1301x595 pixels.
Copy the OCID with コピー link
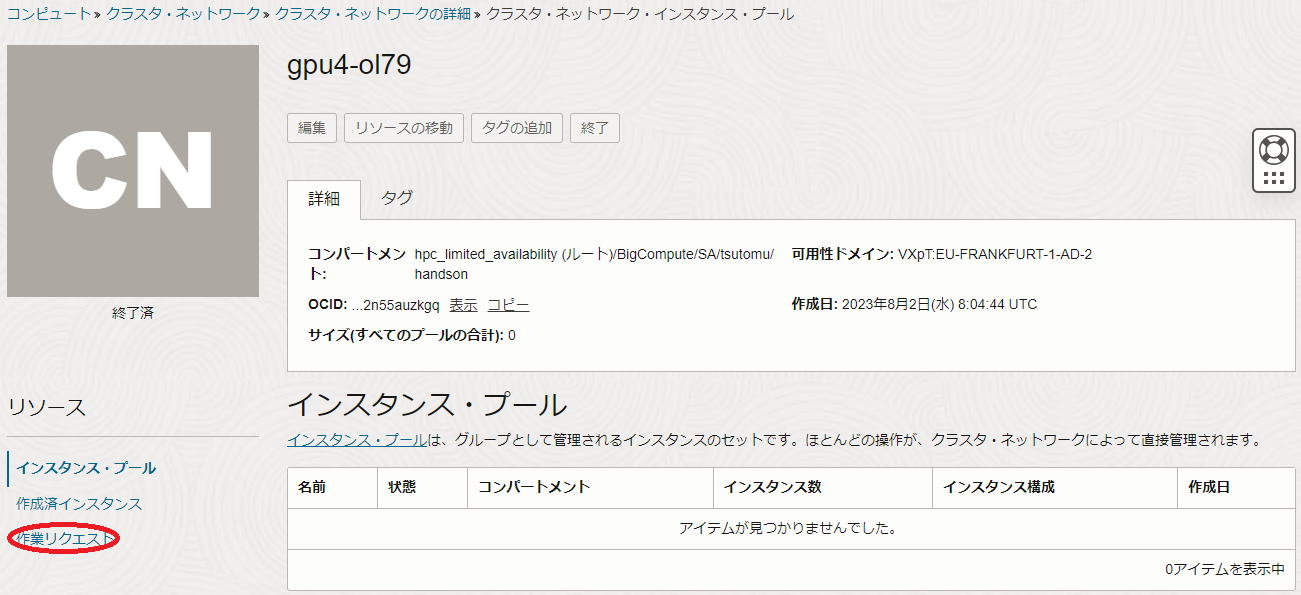(x=508, y=305)
